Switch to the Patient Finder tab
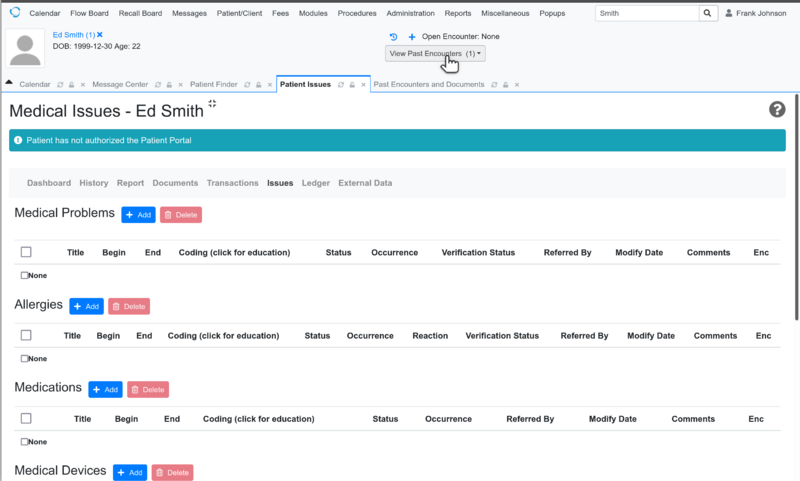This screenshot has height=481, width=800. click(x=214, y=85)
